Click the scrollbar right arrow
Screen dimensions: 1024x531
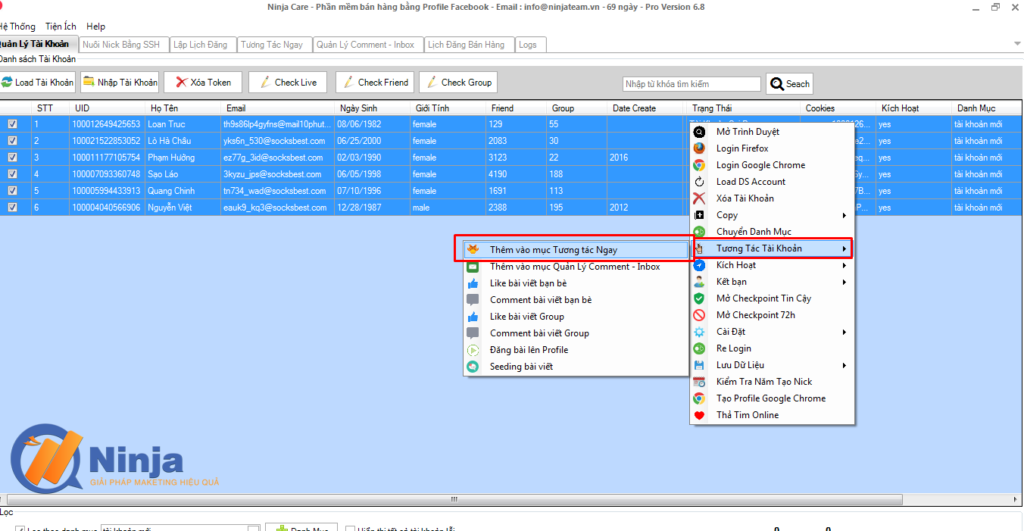click(x=1015, y=499)
